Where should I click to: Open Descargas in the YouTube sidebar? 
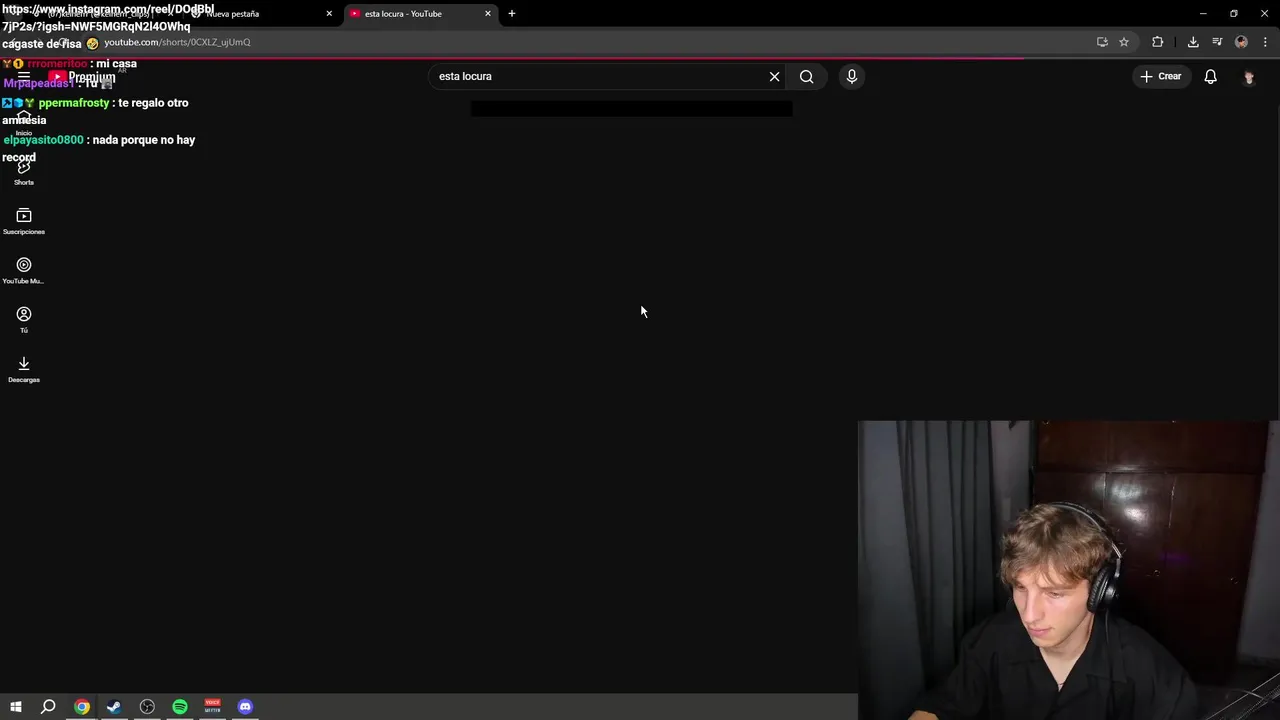pos(23,369)
